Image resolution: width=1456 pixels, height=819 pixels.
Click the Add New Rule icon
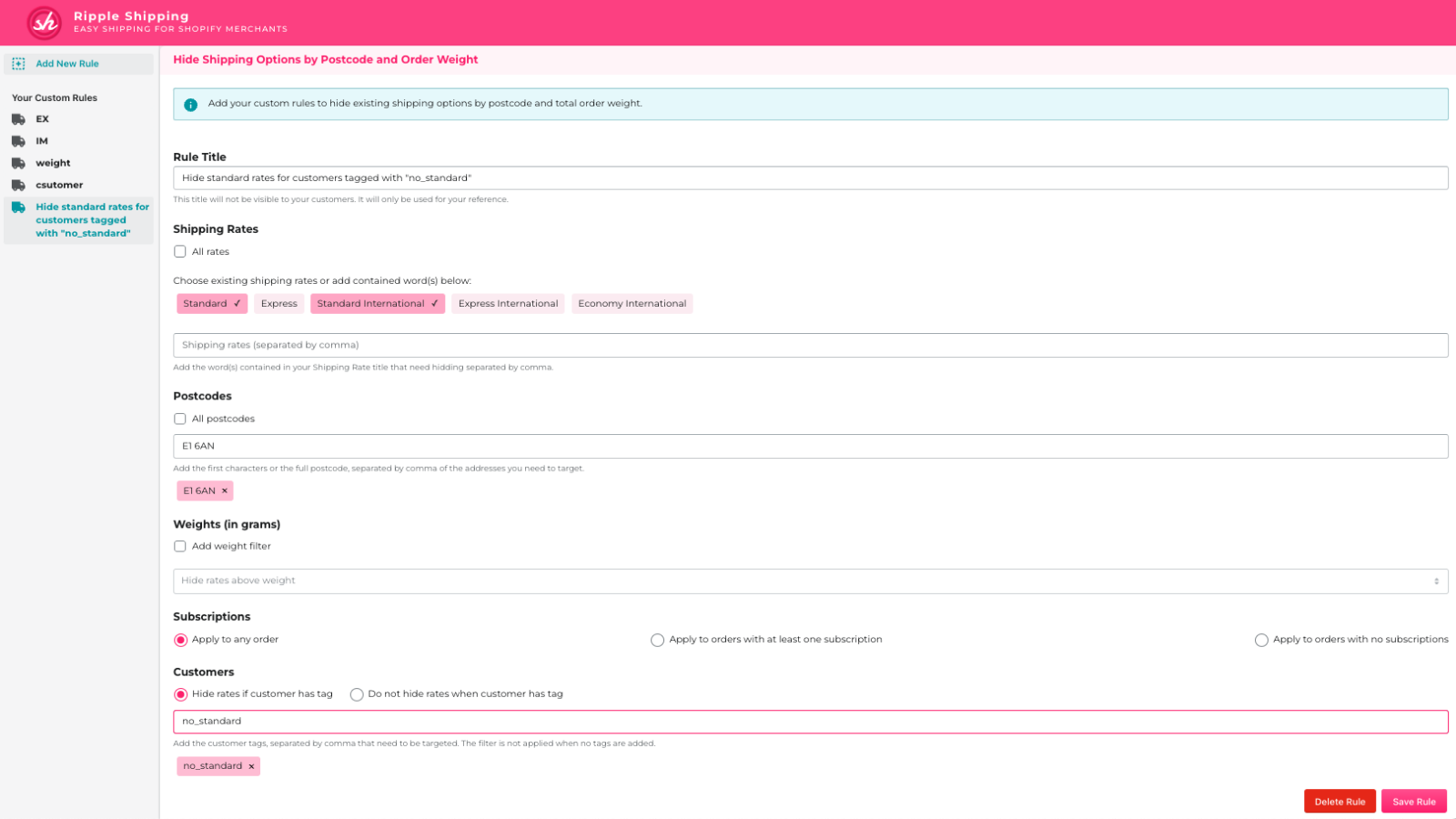pyautogui.click(x=18, y=64)
